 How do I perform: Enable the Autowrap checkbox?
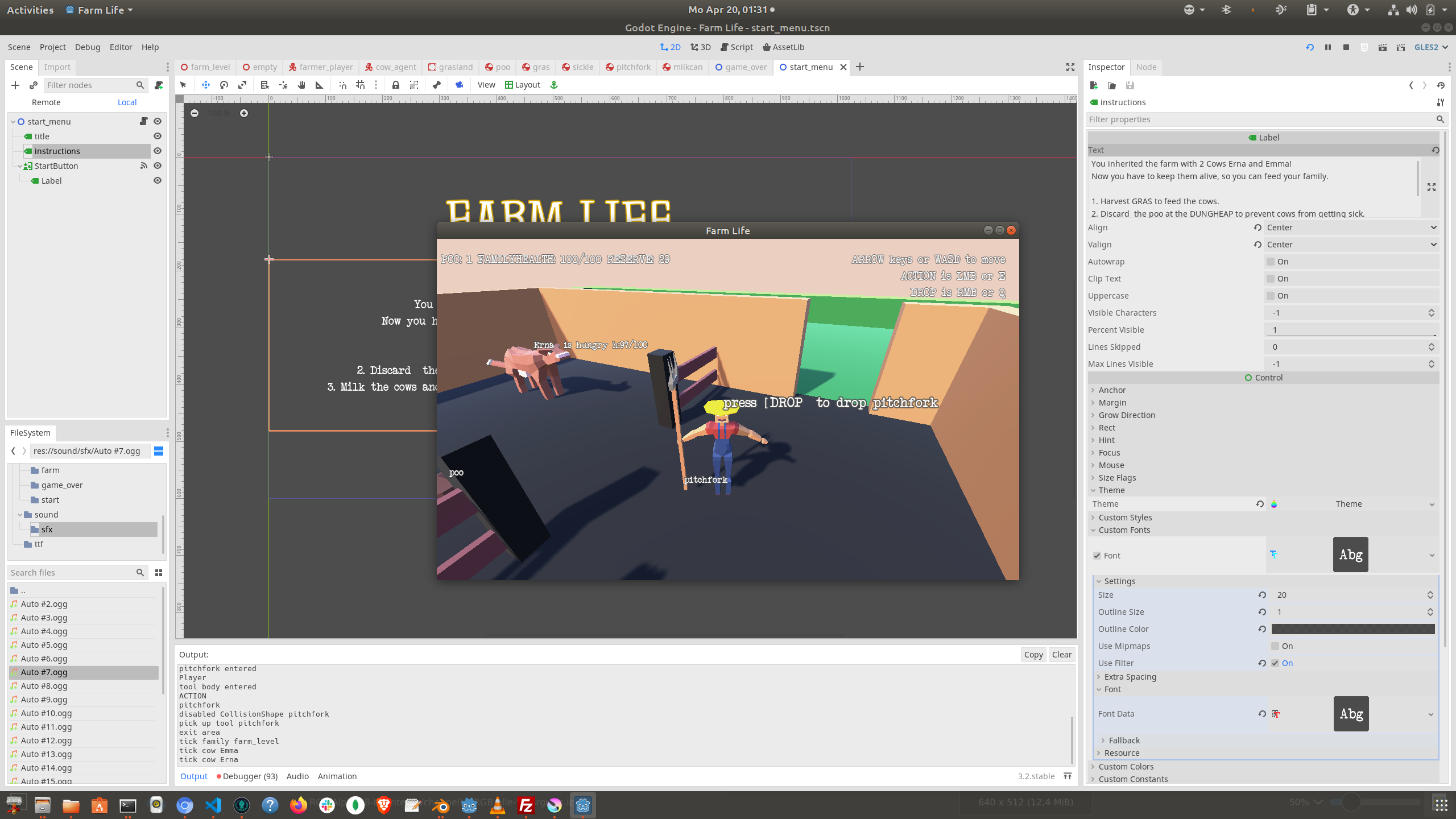click(1271, 262)
